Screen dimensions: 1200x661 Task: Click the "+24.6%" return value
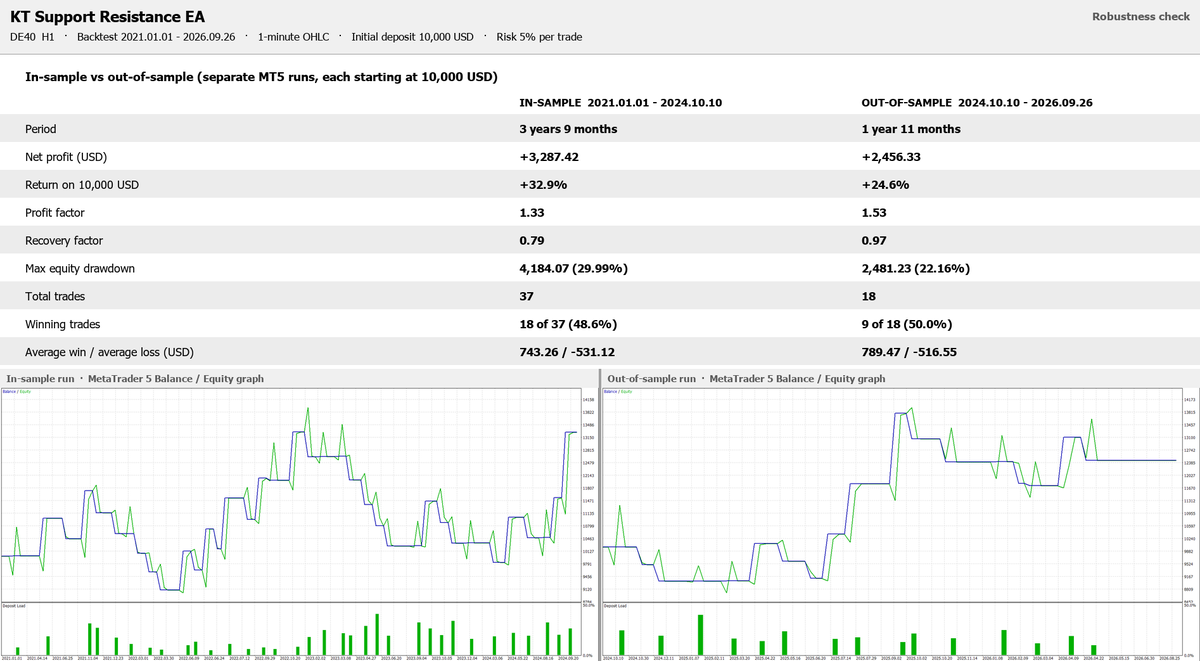[884, 185]
